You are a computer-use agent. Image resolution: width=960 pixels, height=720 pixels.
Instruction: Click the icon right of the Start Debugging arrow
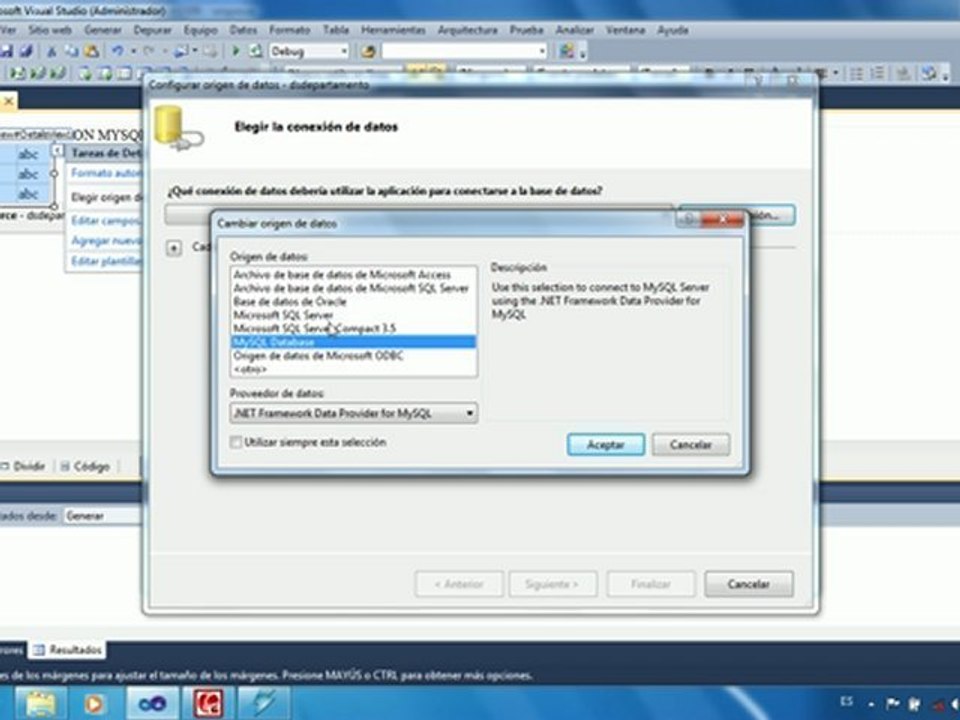(255, 51)
